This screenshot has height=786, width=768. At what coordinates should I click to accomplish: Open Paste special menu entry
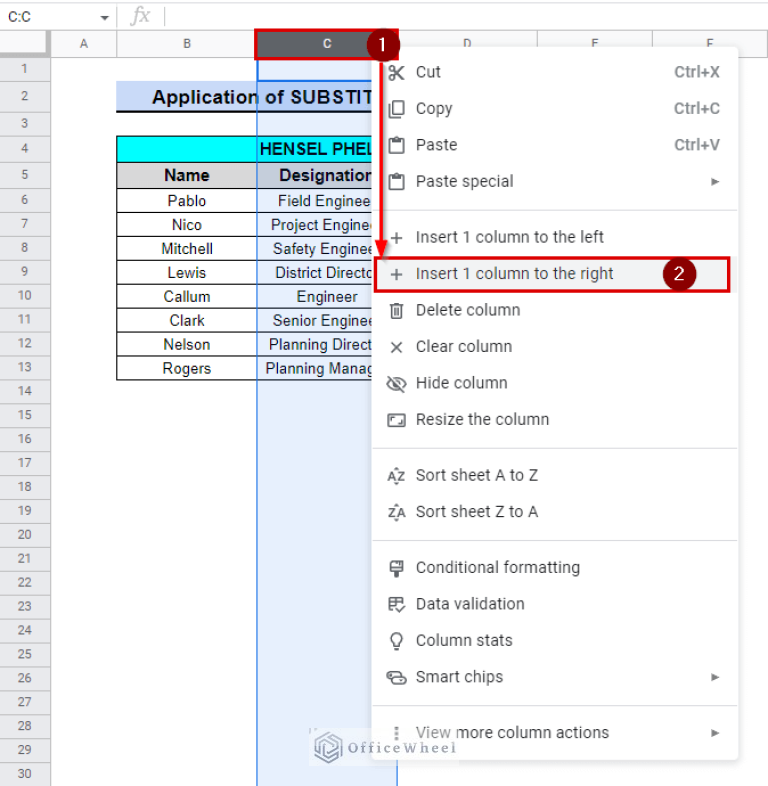(555, 181)
